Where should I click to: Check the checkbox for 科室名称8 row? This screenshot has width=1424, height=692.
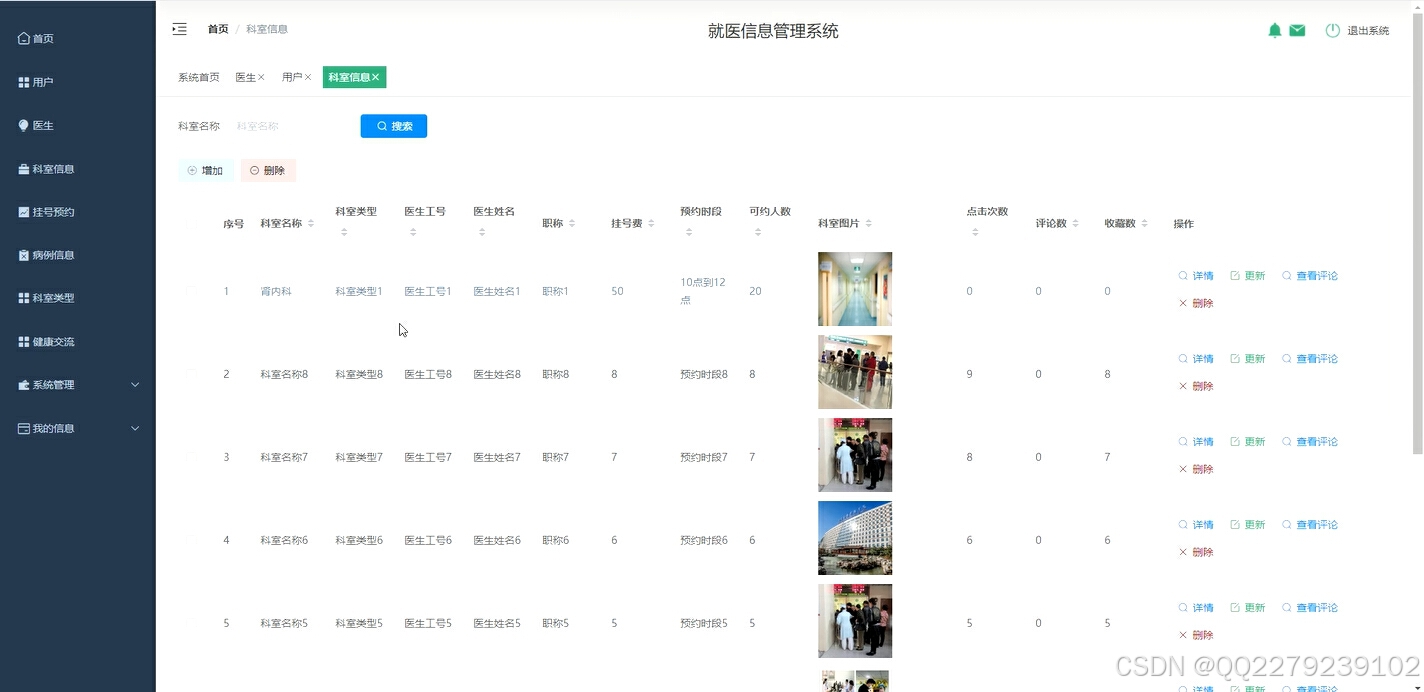click(191, 373)
